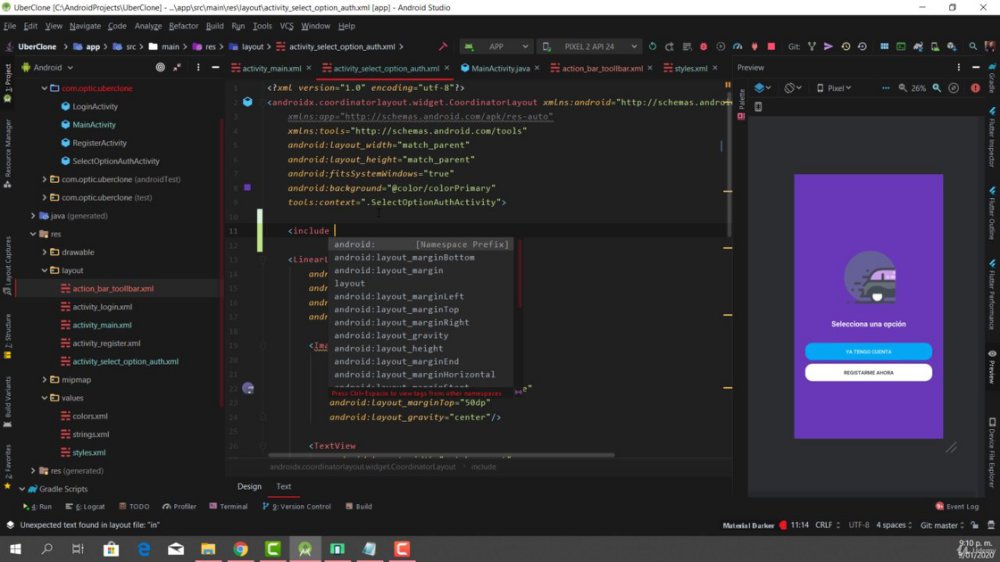Click the git update project arrow icon
Viewport: 1000px width, 562px height.
[x=811, y=47]
